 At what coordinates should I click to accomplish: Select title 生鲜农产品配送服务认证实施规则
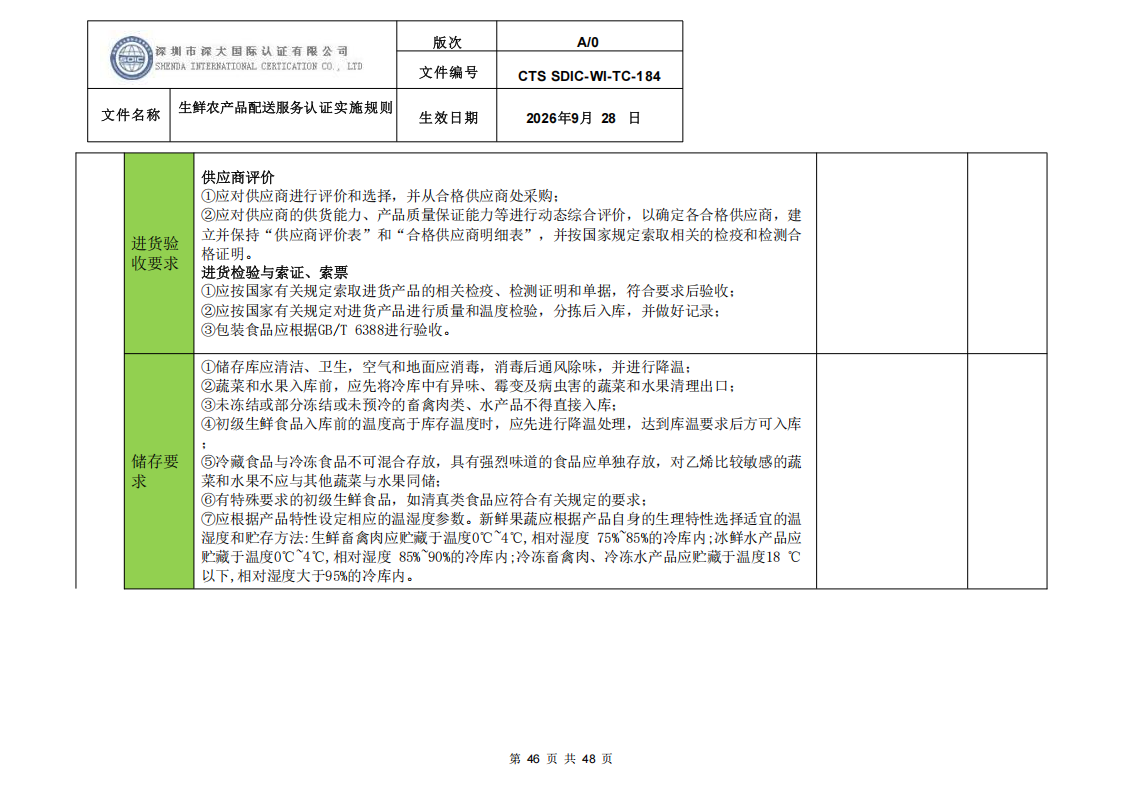285,107
